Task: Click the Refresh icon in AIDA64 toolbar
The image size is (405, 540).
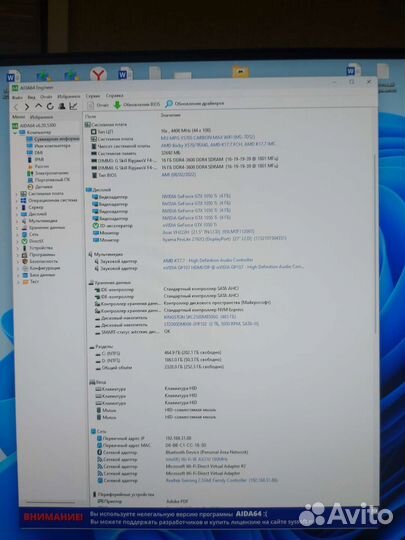Action: click(x=50, y=106)
